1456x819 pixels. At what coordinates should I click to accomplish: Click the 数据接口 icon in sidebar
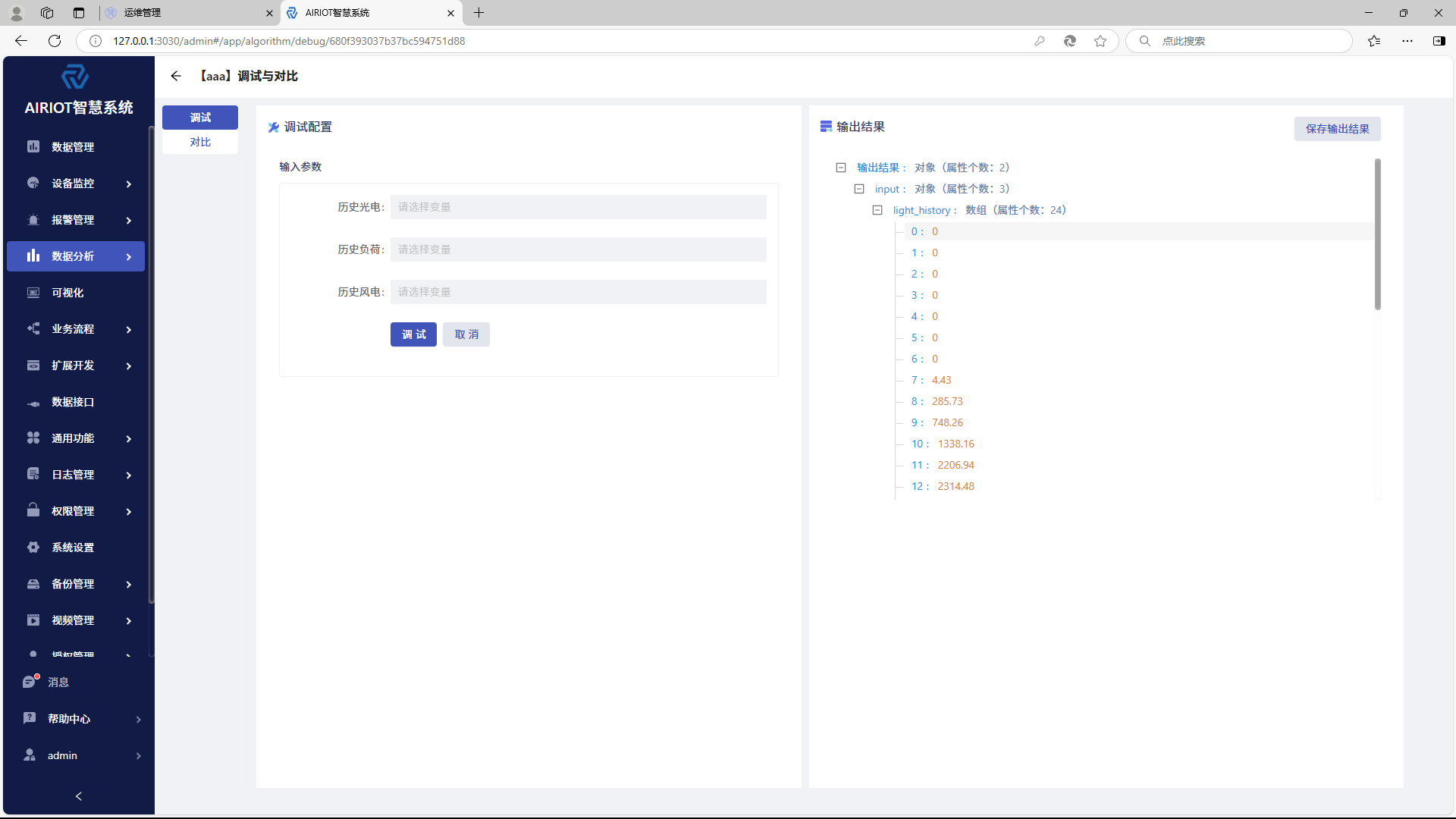click(33, 403)
